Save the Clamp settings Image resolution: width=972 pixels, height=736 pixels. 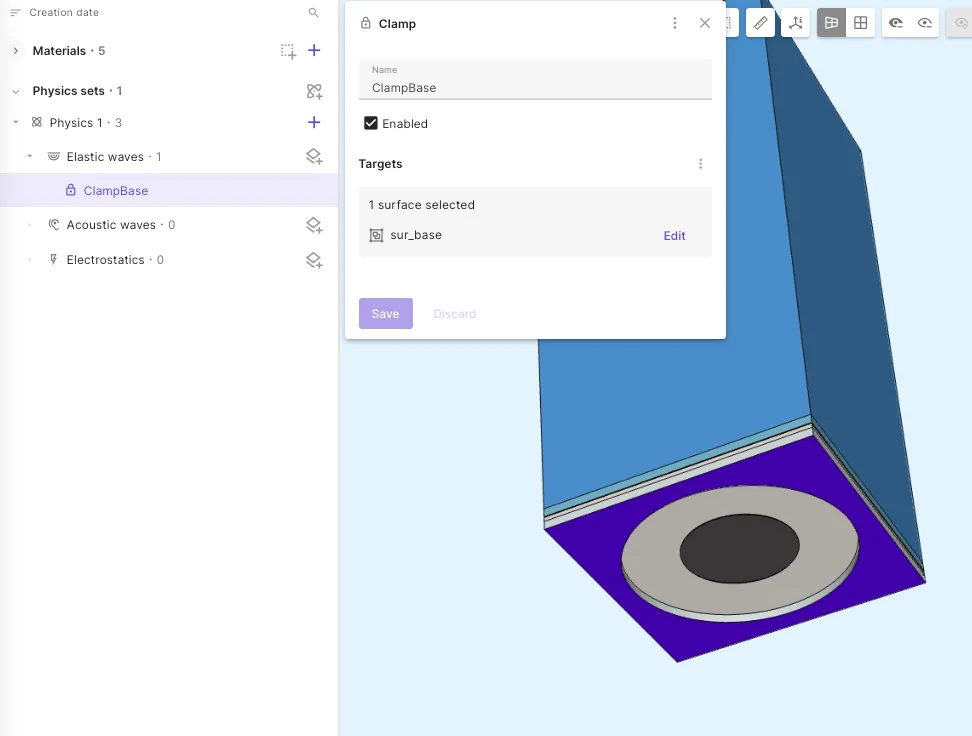coord(386,314)
